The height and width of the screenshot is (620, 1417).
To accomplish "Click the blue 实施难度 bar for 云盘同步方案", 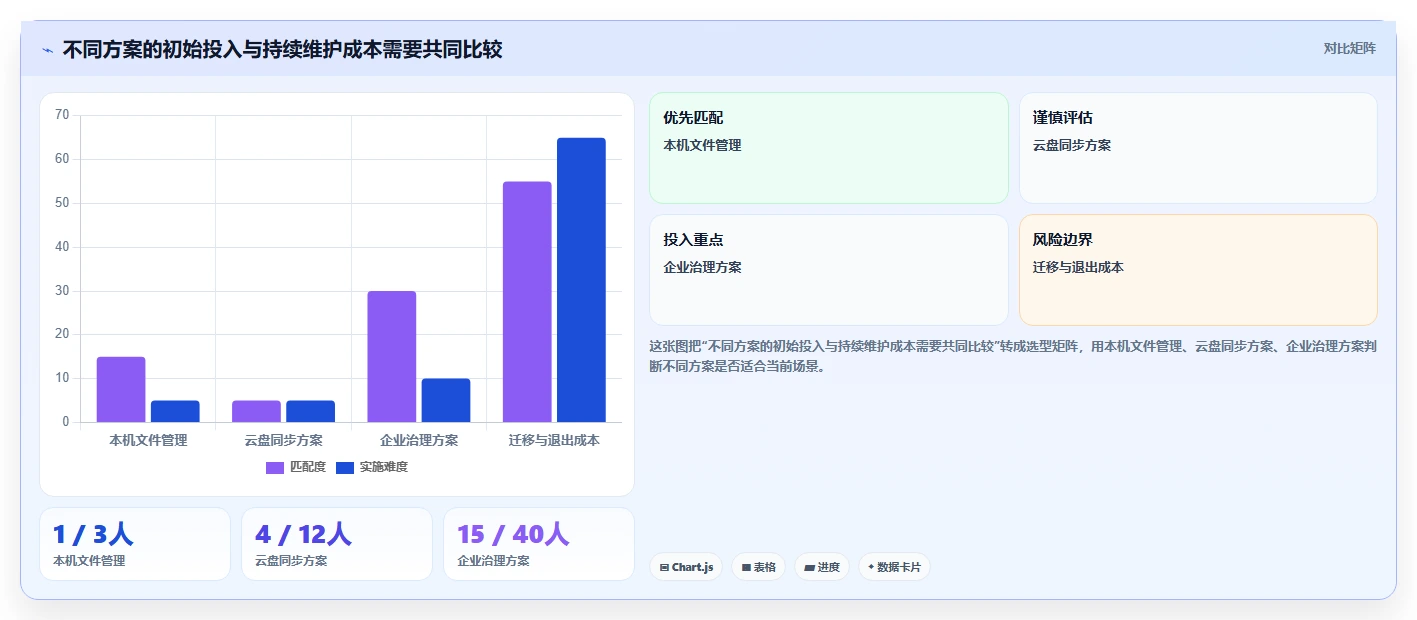I will point(310,411).
